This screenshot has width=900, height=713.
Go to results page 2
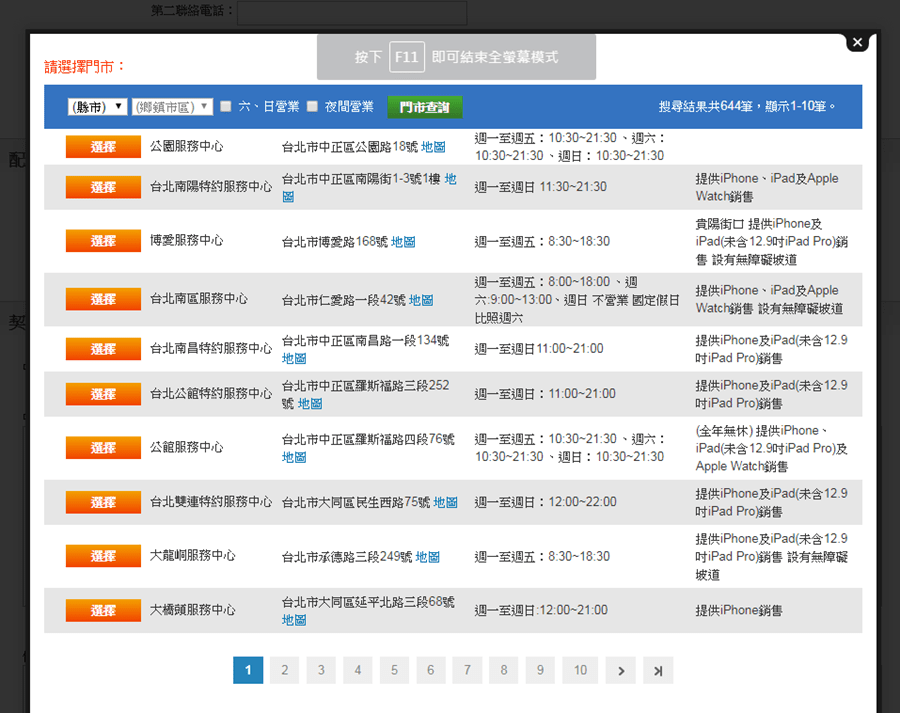(285, 670)
